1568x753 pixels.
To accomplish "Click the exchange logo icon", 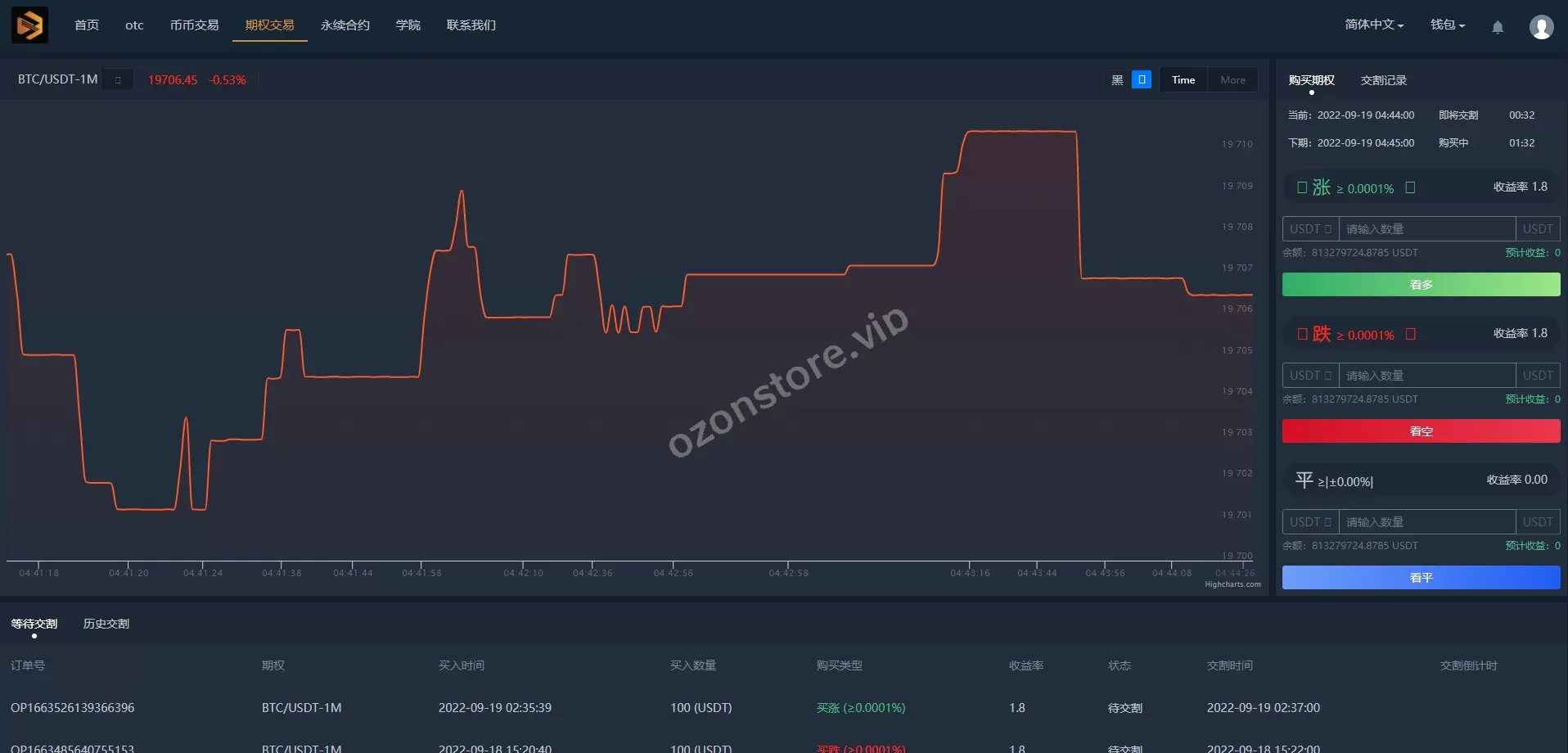I will point(29,25).
